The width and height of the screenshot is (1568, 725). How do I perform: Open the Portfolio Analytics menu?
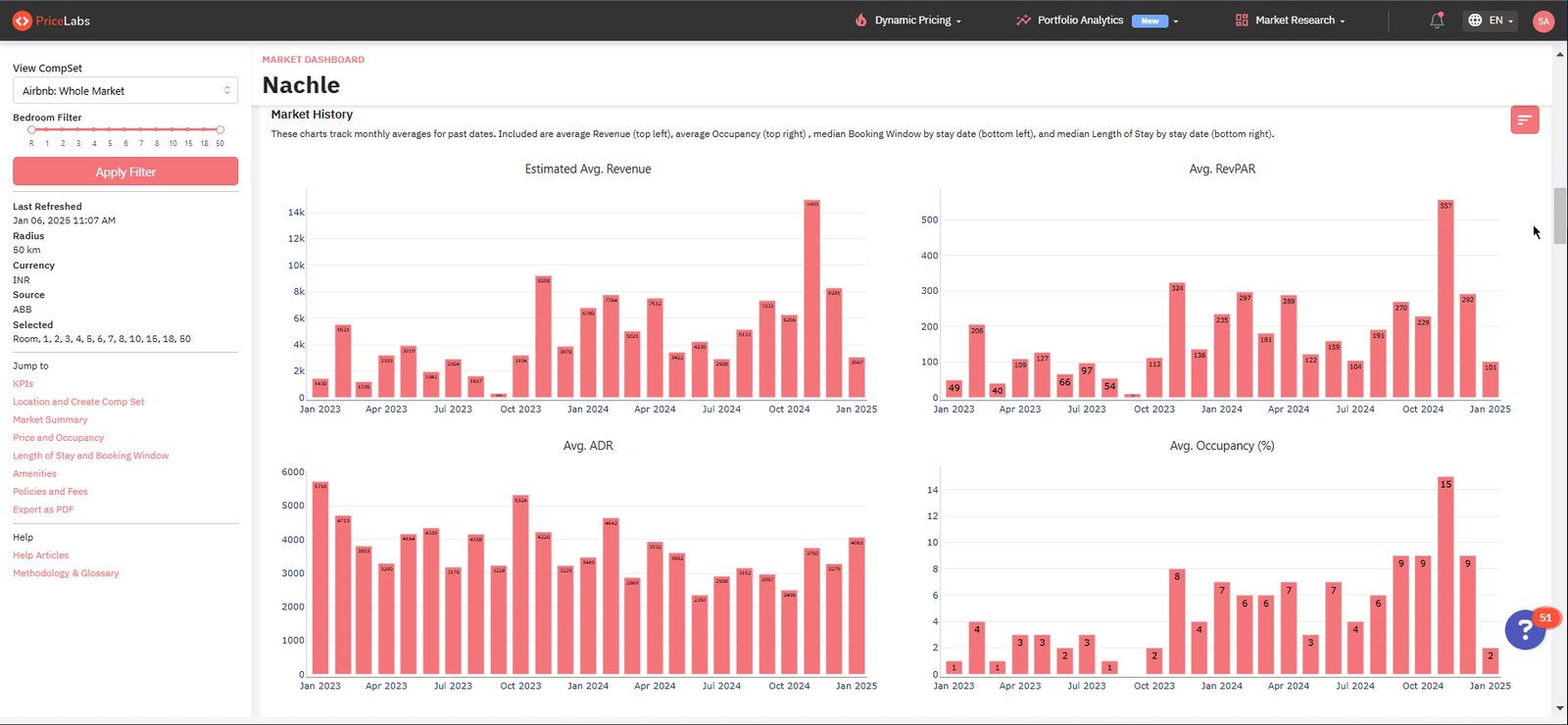[1097, 21]
